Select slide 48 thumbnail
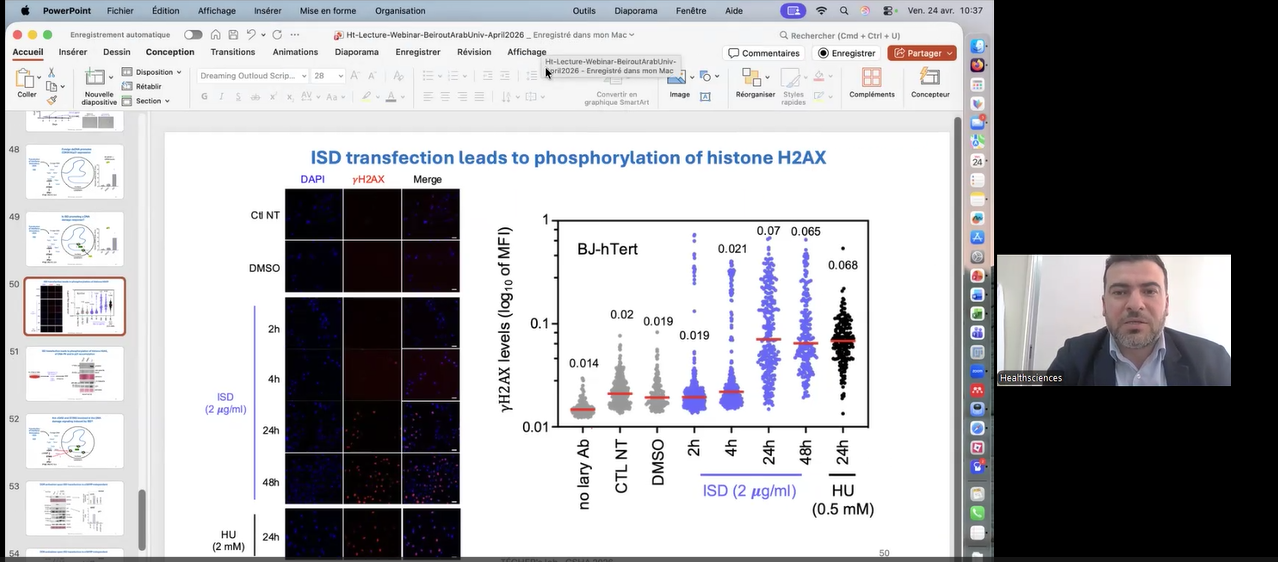This screenshot has width=1278, height=562. 75,172
